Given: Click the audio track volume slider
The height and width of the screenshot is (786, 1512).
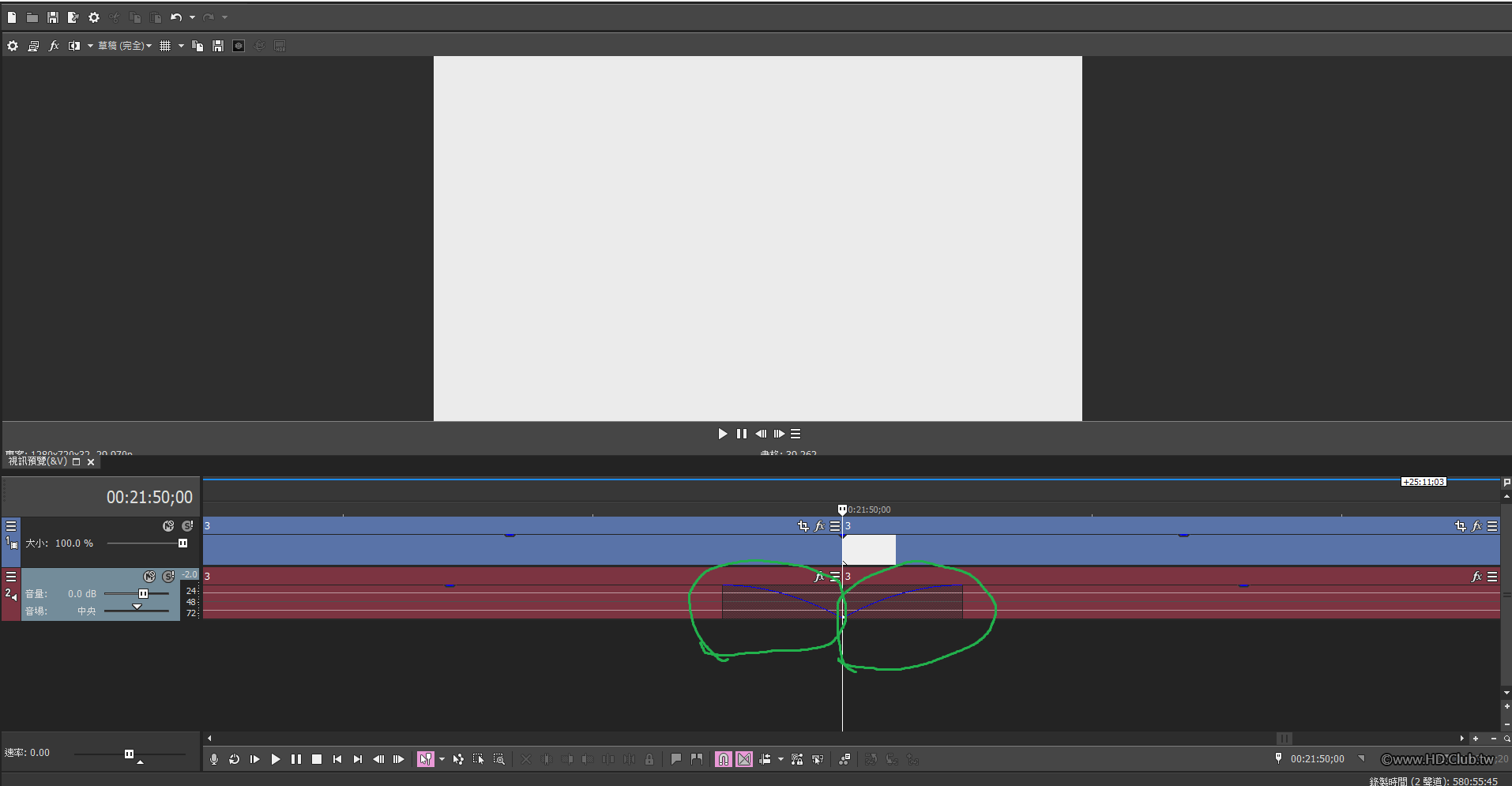Looking at the screenshot, I should coord(137,594).
